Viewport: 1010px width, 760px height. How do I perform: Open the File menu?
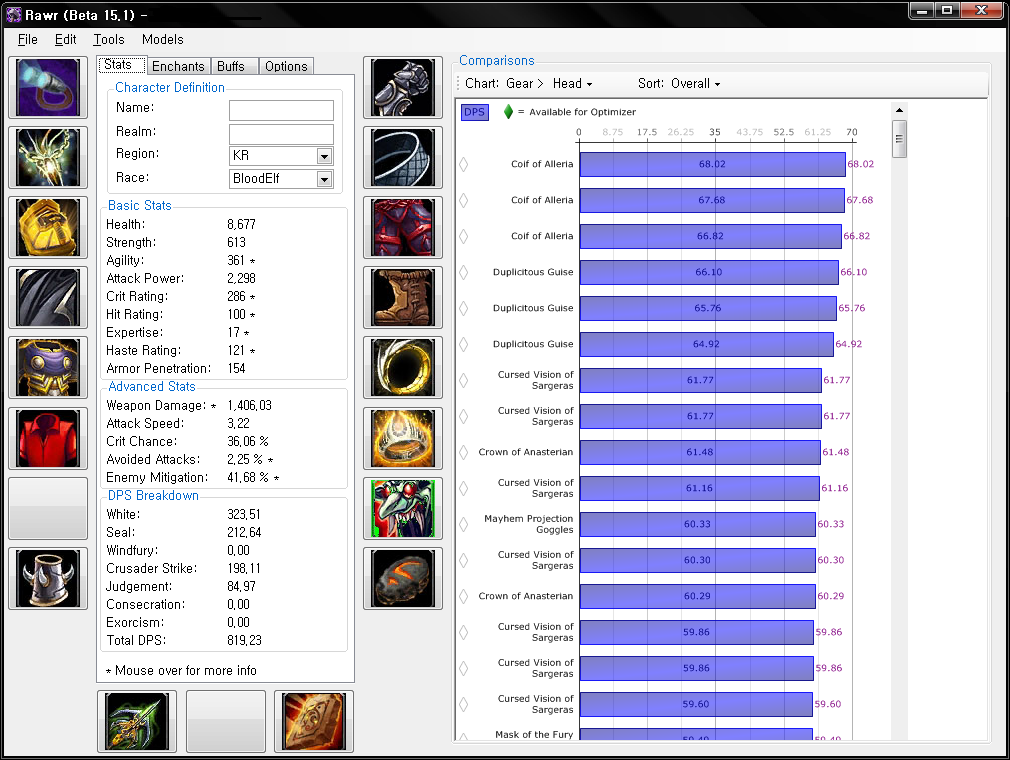coord(27,39)
